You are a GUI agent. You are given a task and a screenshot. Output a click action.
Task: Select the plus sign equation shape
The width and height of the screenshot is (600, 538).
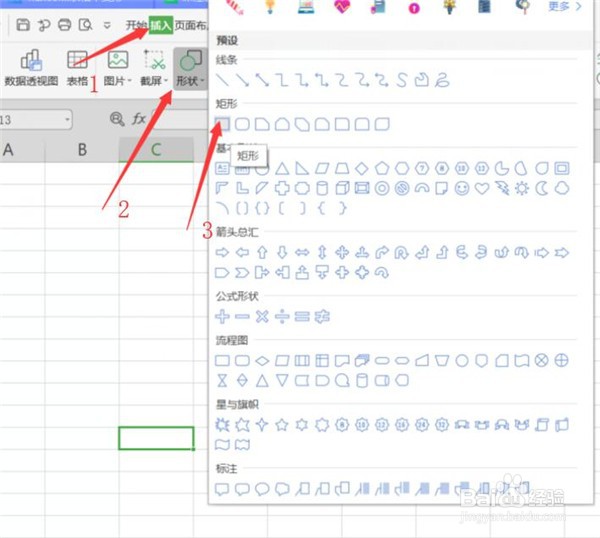point(222,316)
